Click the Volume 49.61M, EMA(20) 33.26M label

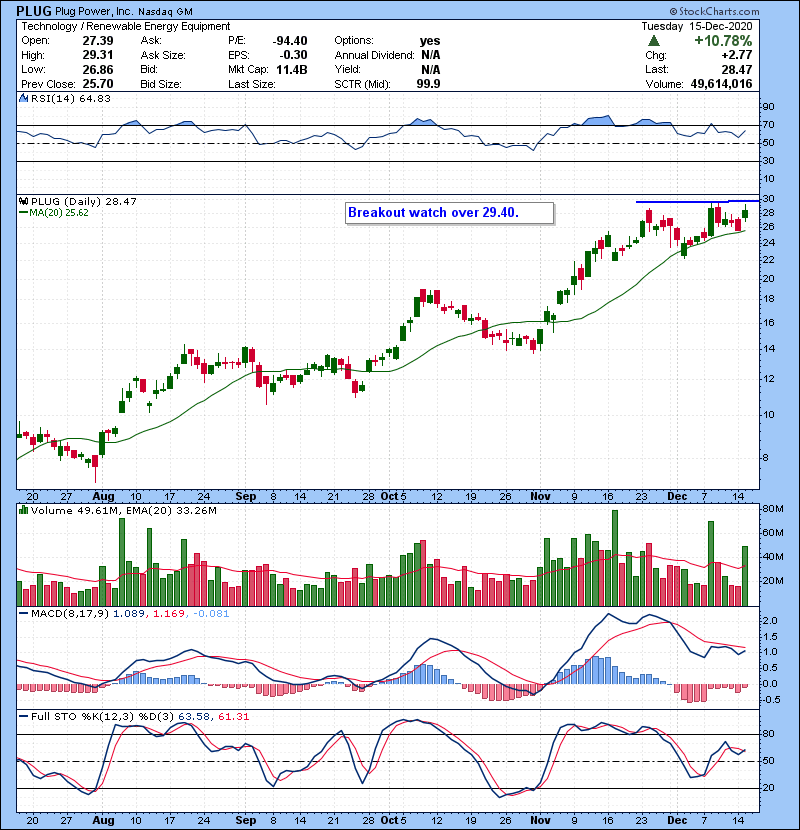[123, 510]
